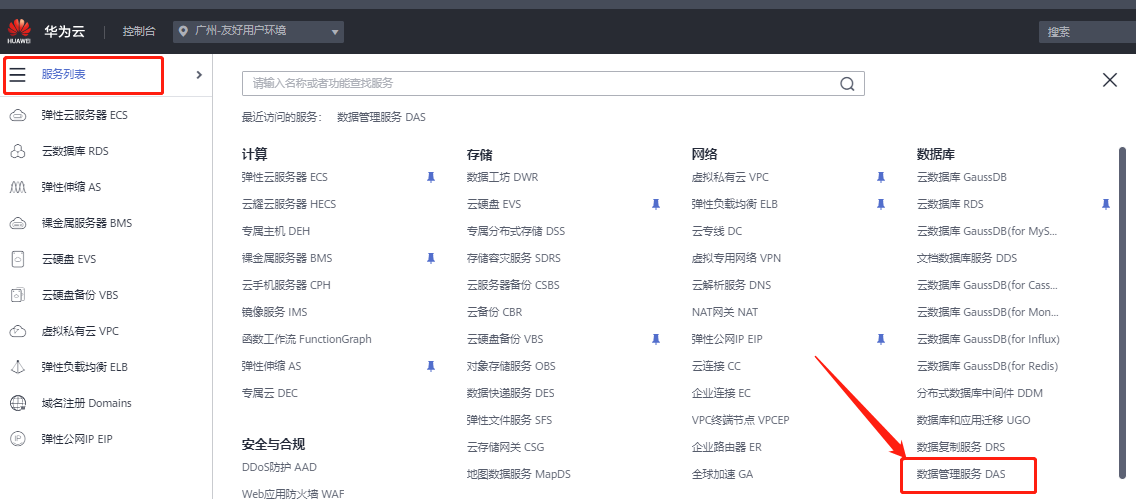Click the location pin icon in region selector
The height and width of the screenshot is (499, 1136).
click(183, 31)
